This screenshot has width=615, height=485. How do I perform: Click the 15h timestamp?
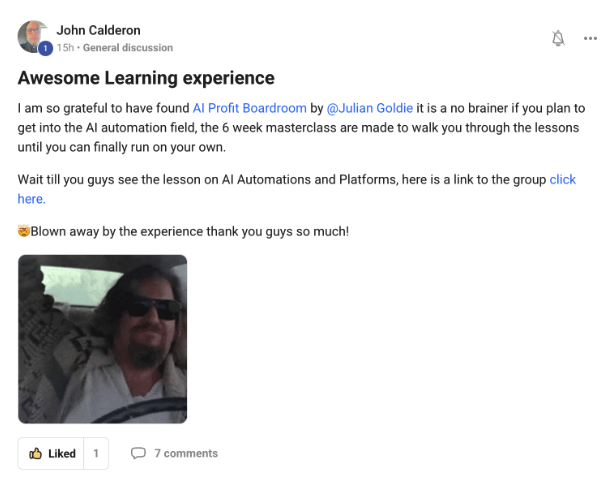click(65, 48)
